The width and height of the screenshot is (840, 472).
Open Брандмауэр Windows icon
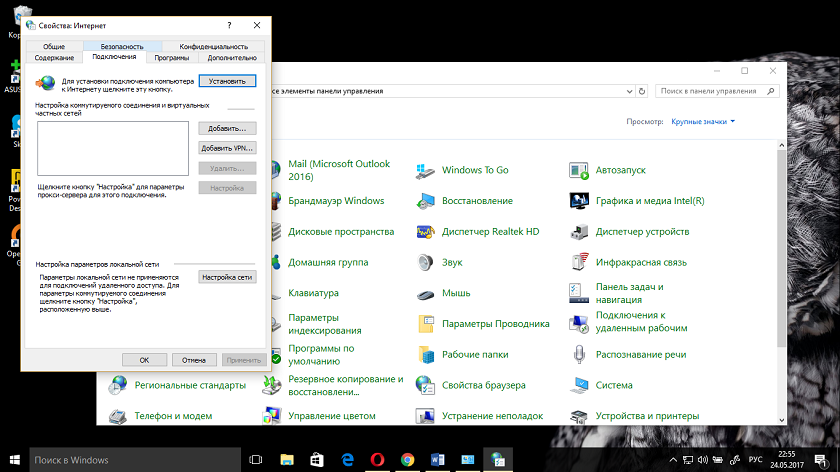pos(335,201)
